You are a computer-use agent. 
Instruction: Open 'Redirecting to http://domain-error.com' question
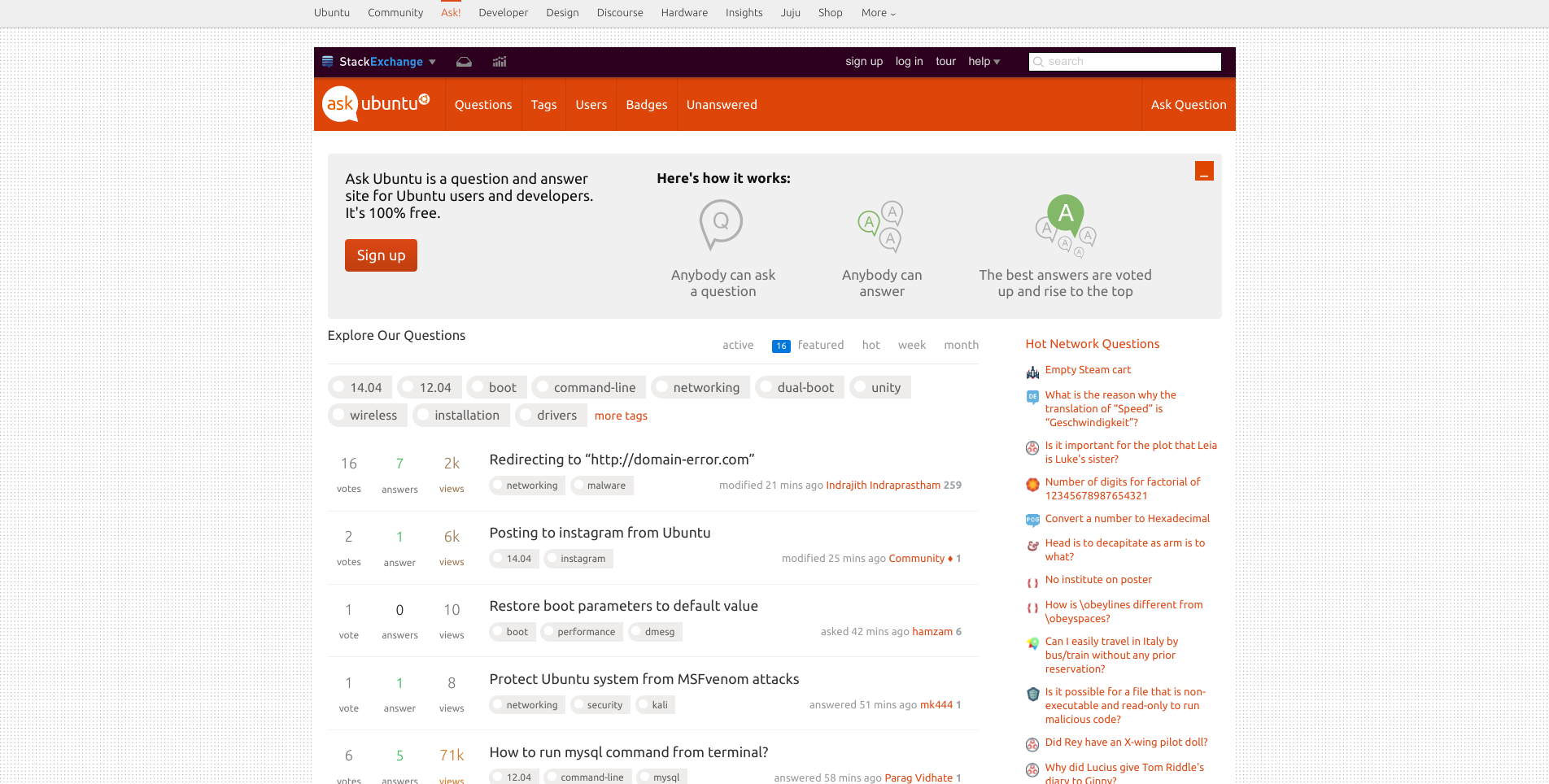[622, 460]
